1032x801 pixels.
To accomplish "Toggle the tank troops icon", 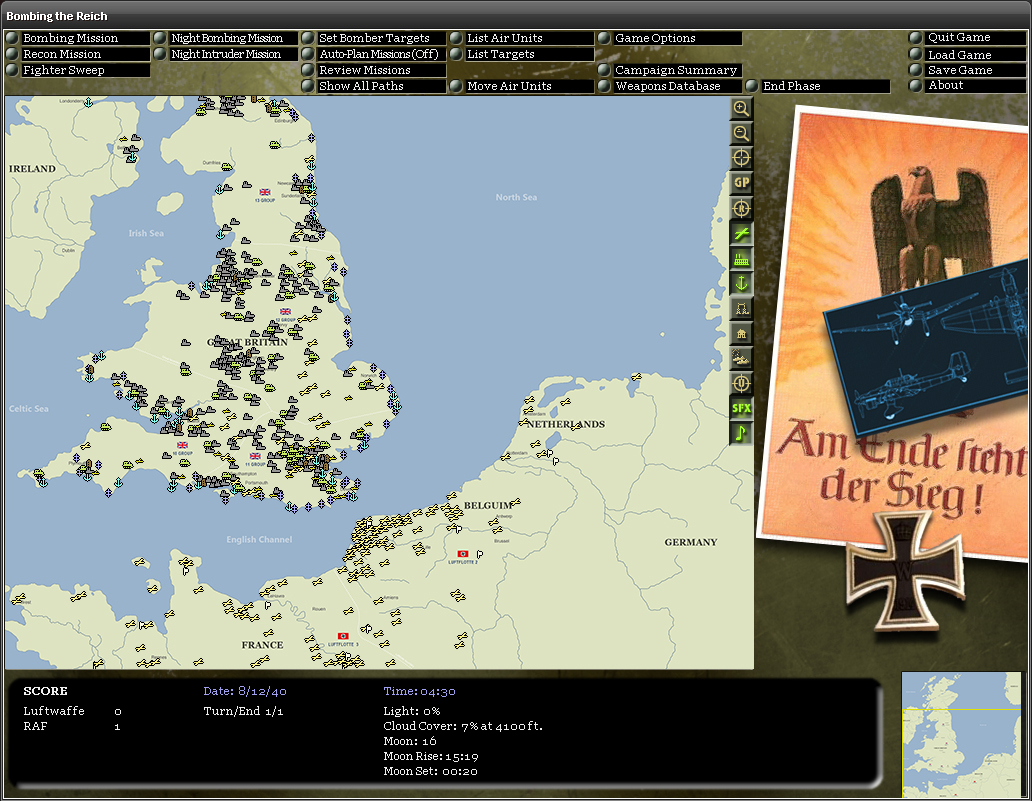I will 741,359.
